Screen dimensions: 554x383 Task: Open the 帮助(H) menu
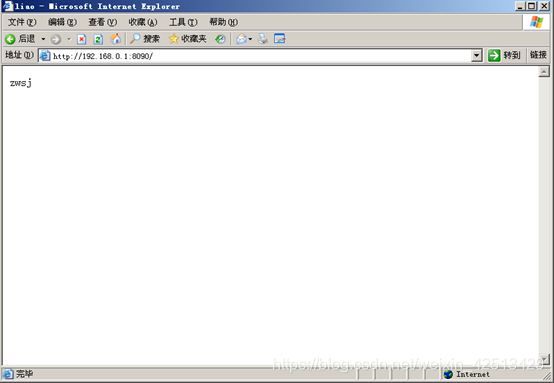(x=223, y=22)
